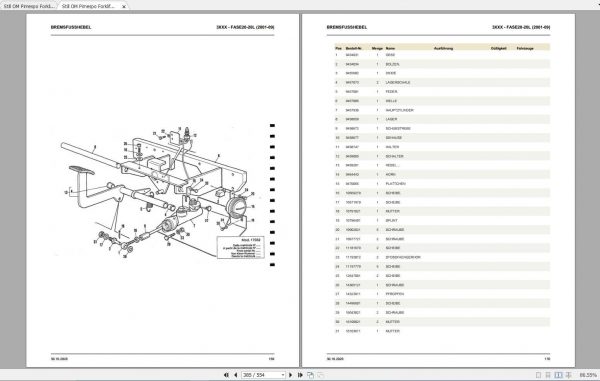Switch to the first Still OM Pimespo document tab
The image size is (600, 381).
(x=28, y=6)
